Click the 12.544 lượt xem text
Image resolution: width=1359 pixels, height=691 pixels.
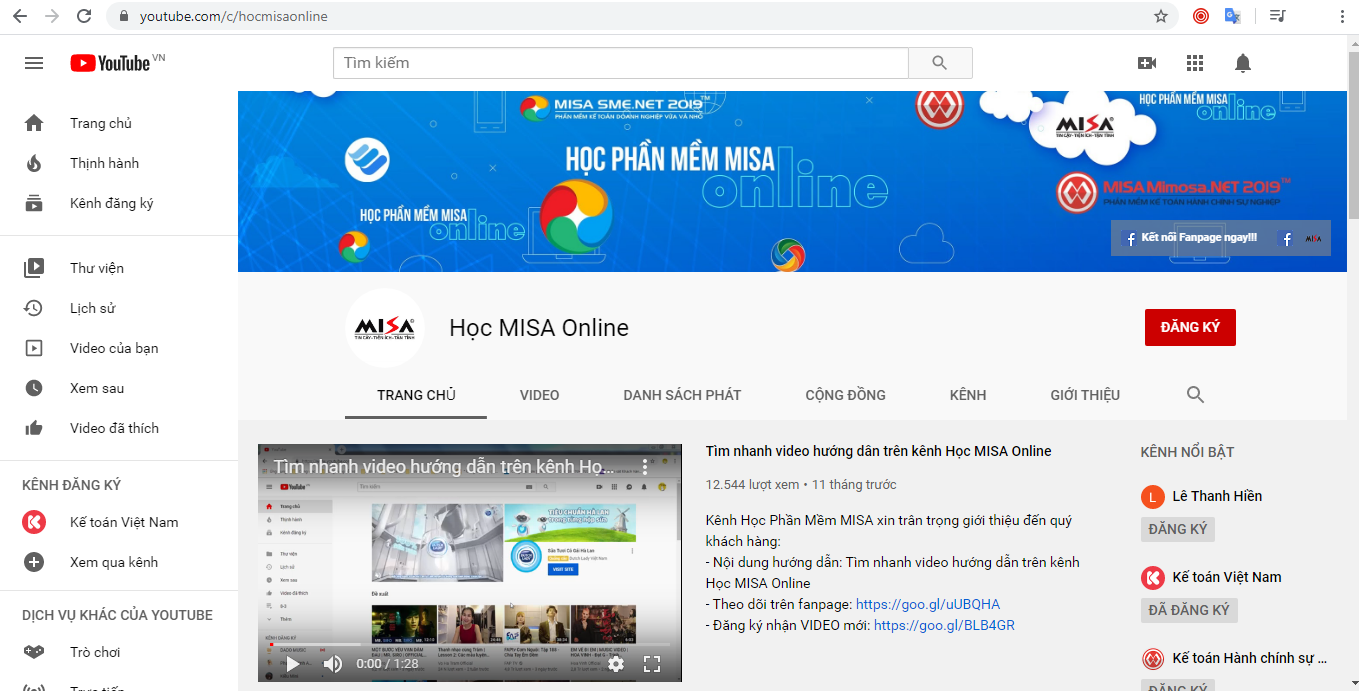point(752,484)
